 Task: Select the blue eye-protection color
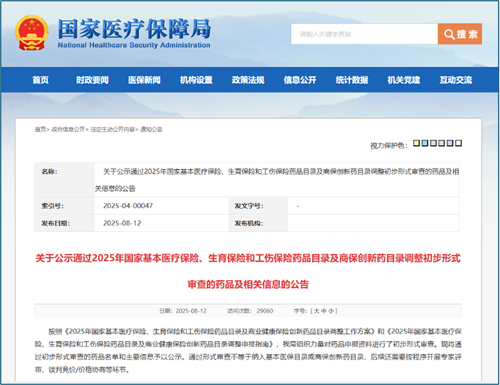click(425, 143)
